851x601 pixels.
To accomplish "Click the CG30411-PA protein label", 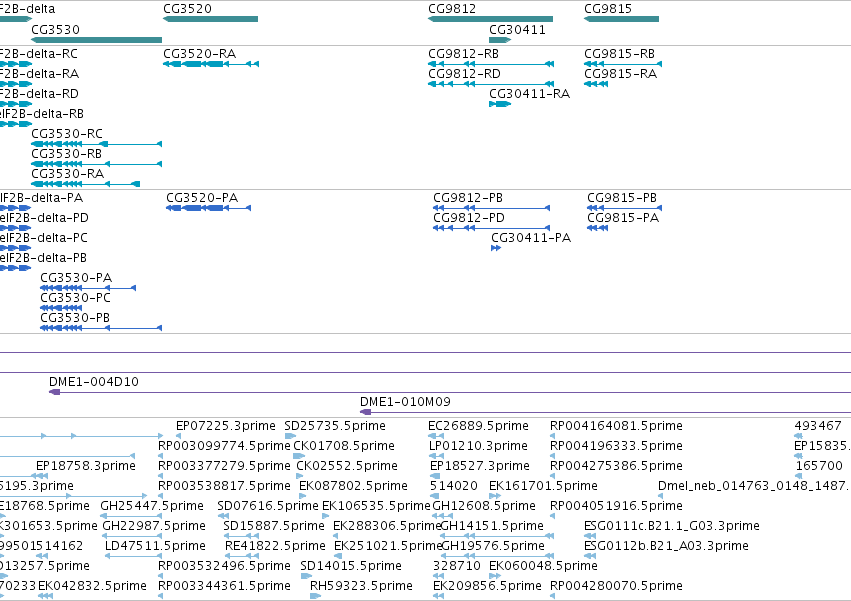I will tap(531, 238).
